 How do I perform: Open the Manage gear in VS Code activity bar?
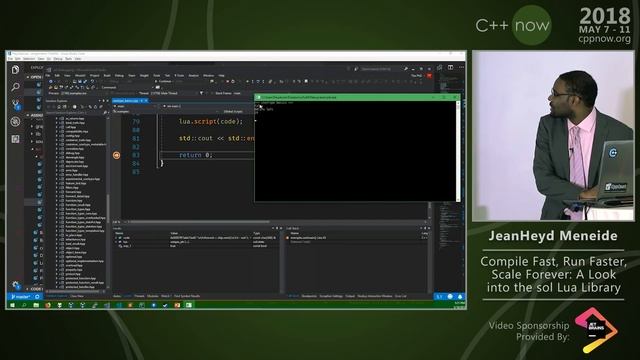[16, 284]
